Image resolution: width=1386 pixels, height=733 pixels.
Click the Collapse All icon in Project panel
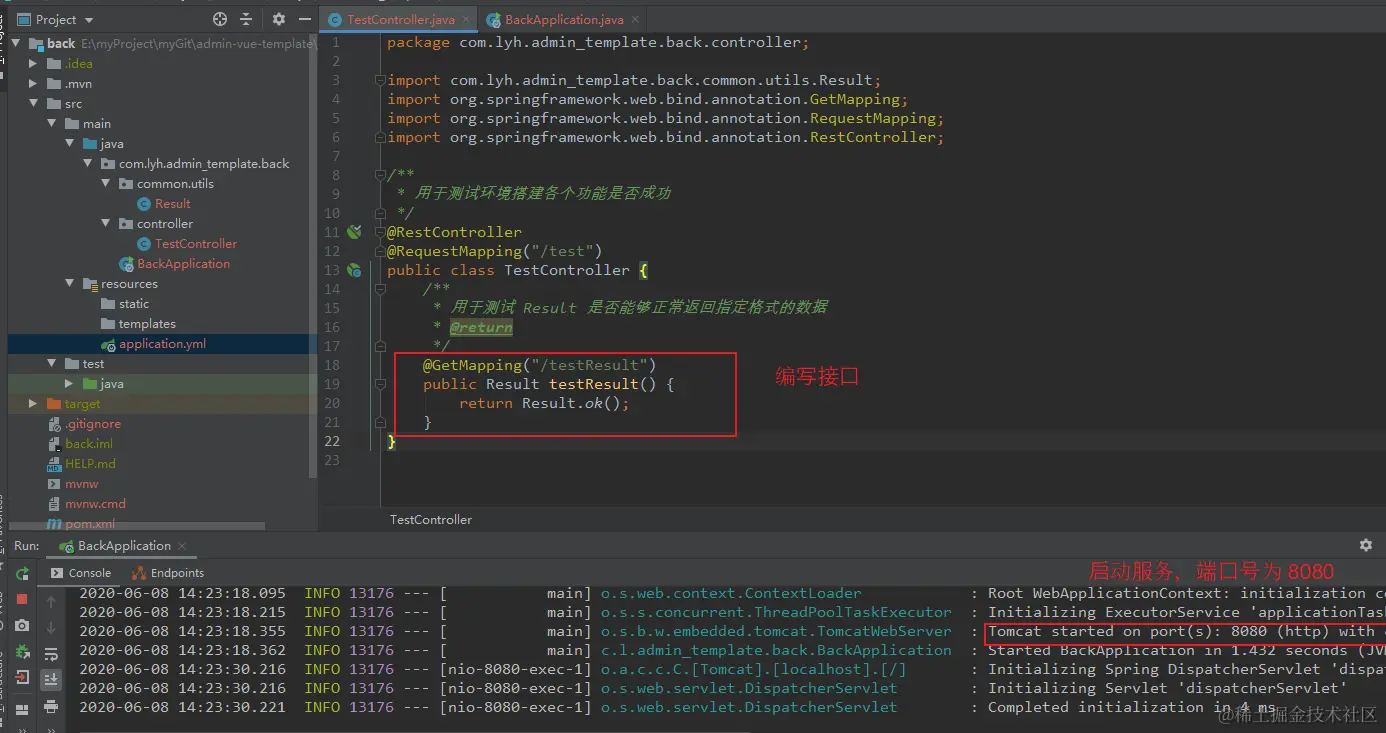[x=246, y=19]
